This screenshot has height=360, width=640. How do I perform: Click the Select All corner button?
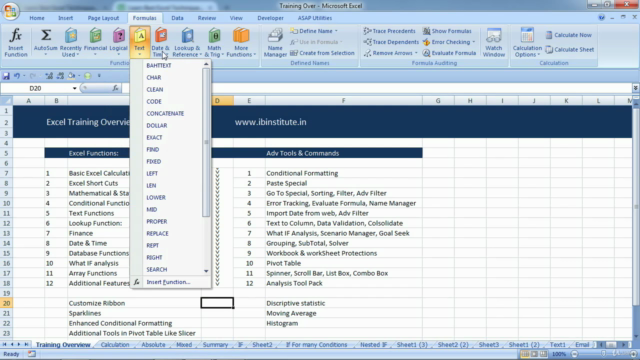click(x=7, y=100)
